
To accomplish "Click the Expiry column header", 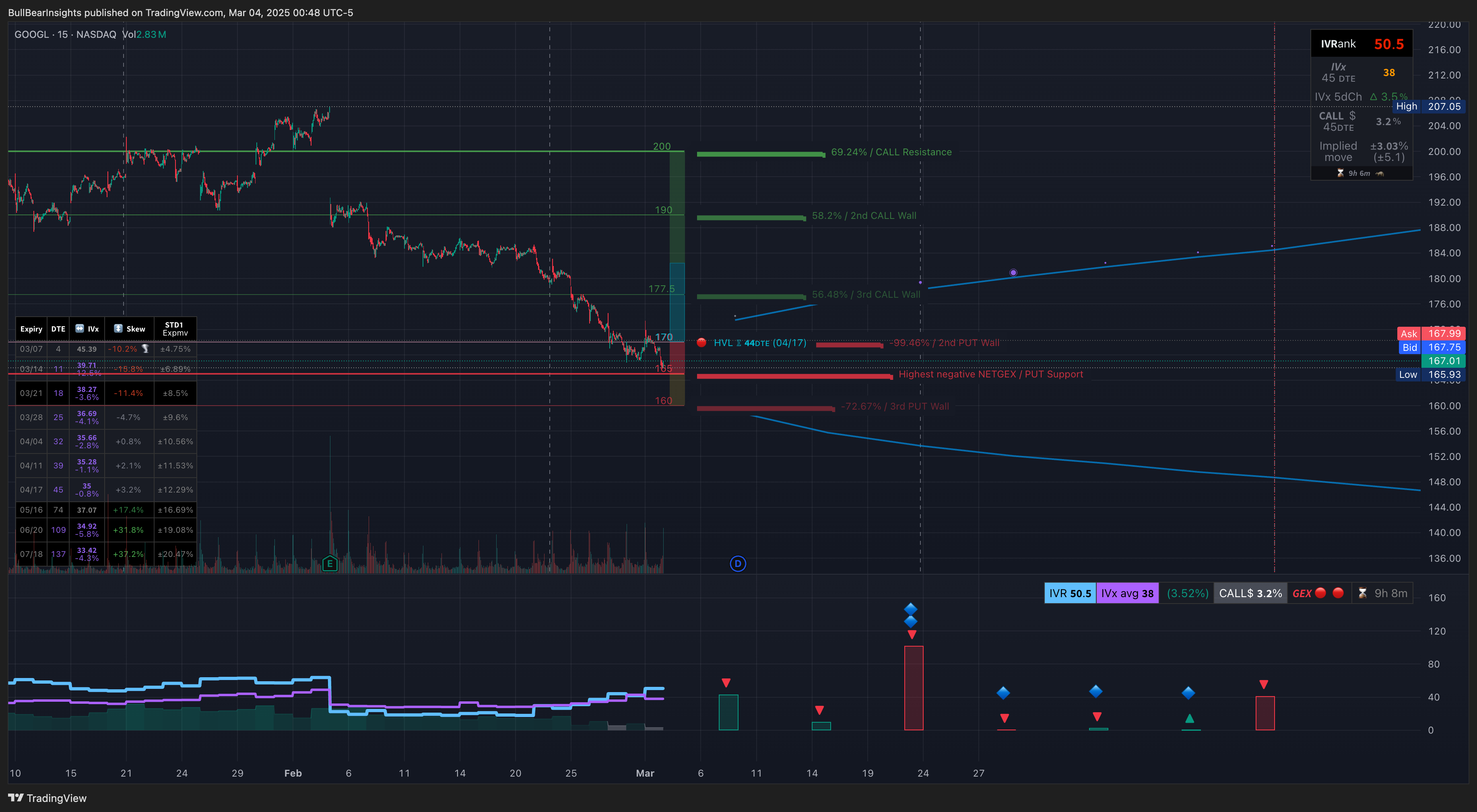I will coord(31,329).
